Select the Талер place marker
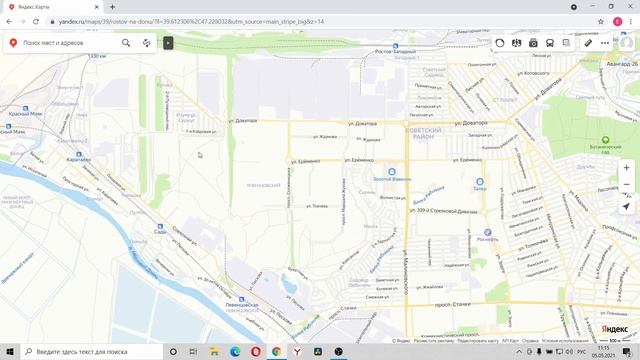640x360 pixels. [480, 182]
